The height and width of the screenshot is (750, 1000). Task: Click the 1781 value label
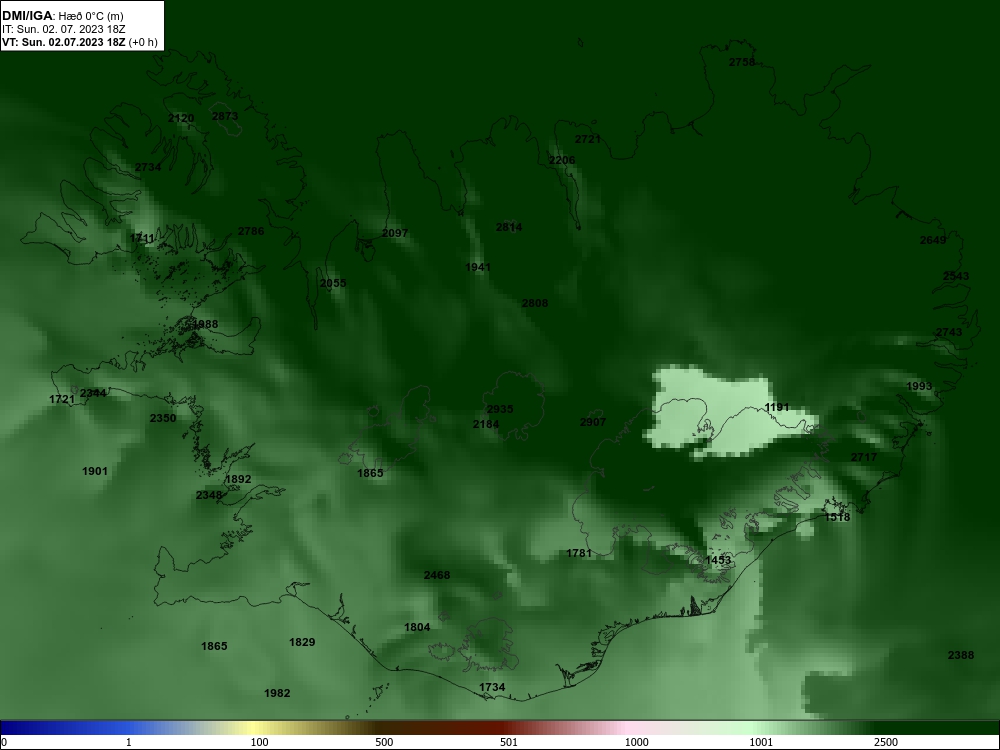[579, 553]
